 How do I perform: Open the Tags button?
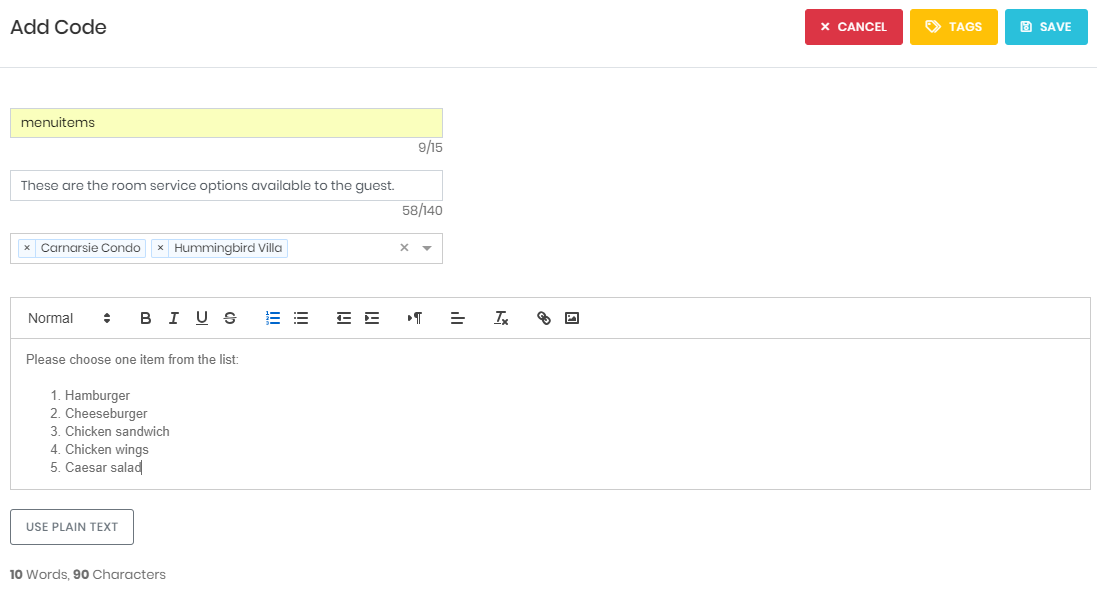954,27
